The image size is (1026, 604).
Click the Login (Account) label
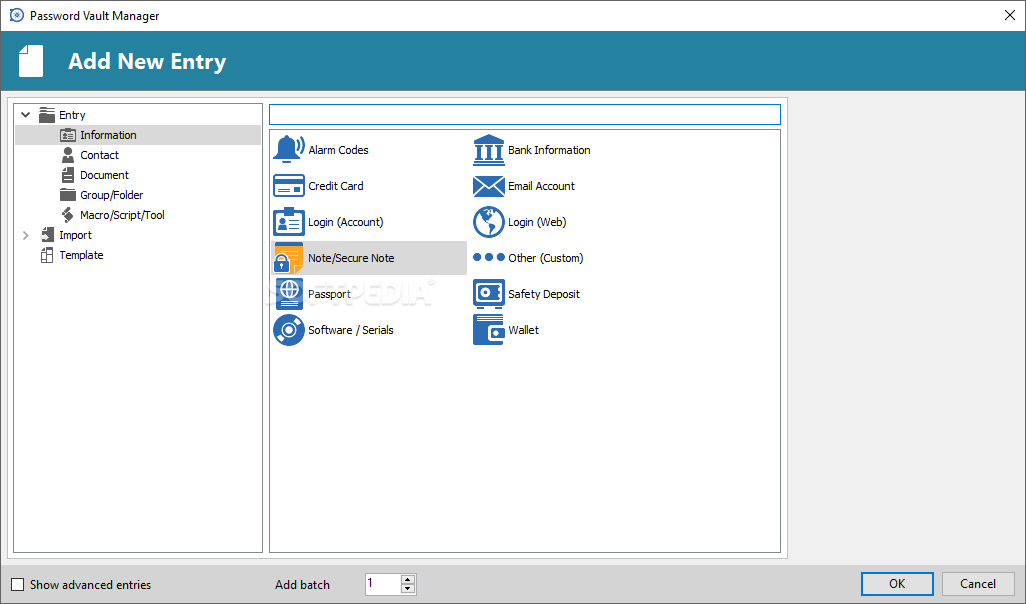pyautogui.click(x=345, y=222)
